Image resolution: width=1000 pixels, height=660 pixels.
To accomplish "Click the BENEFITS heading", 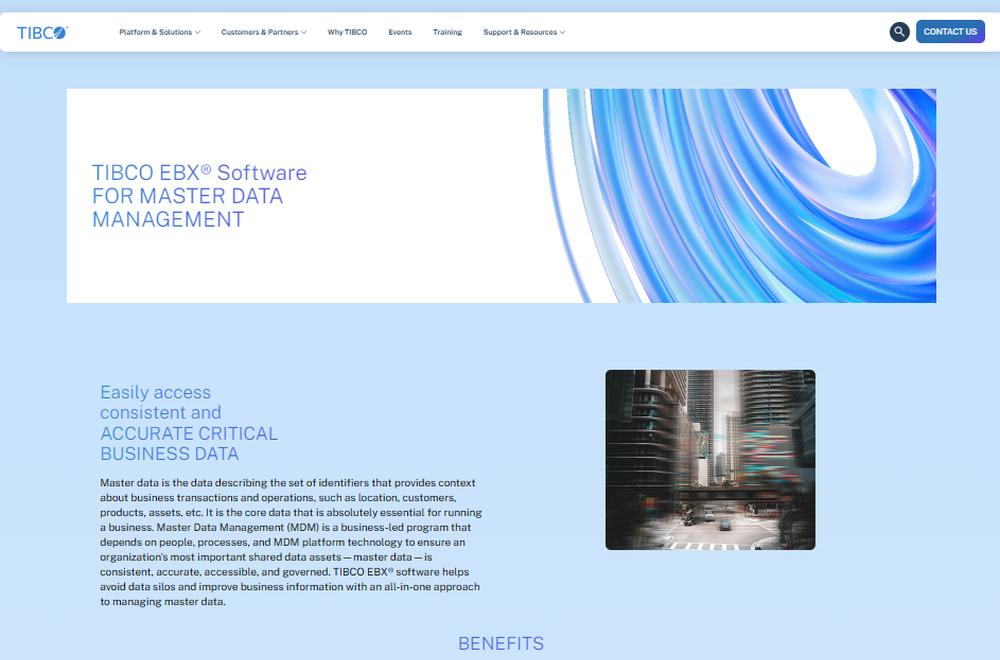I will 501,643.
